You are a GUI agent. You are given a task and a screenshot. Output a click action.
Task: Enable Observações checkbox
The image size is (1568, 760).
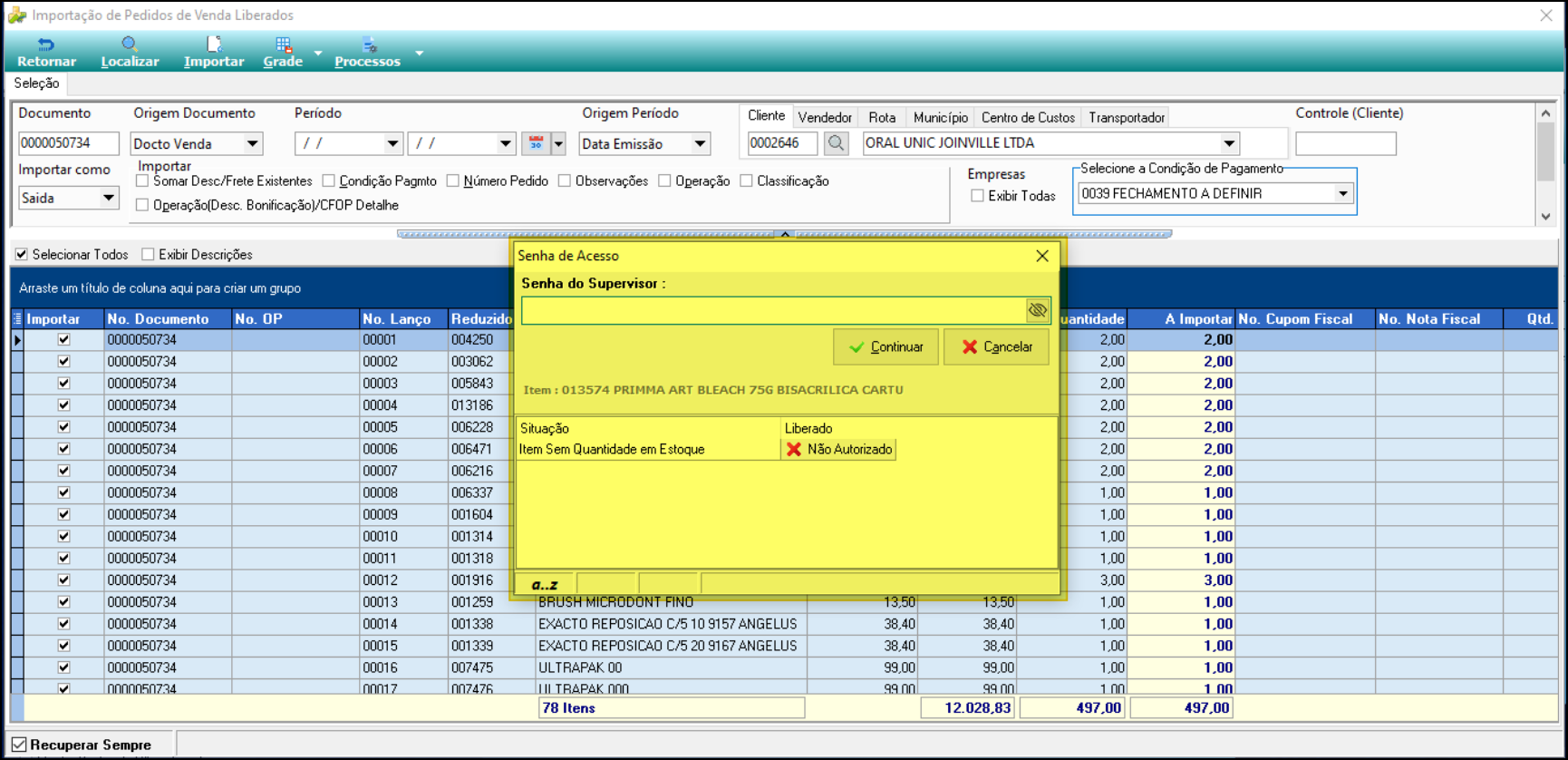tap(565, 181)
